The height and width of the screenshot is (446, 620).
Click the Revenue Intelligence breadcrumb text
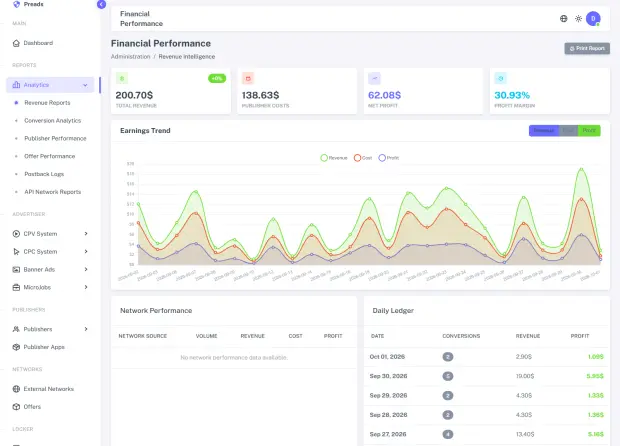point(187,57)
